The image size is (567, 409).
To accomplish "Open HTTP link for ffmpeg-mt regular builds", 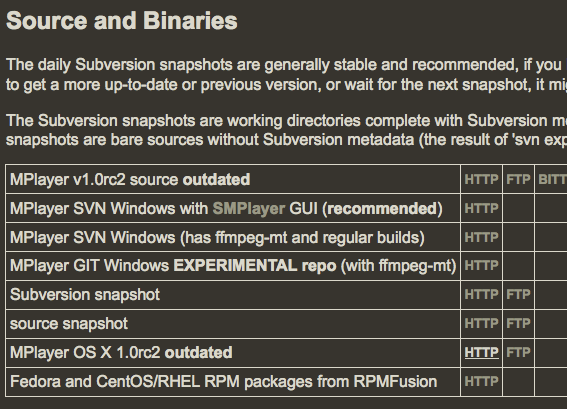I will pos(481,237).
